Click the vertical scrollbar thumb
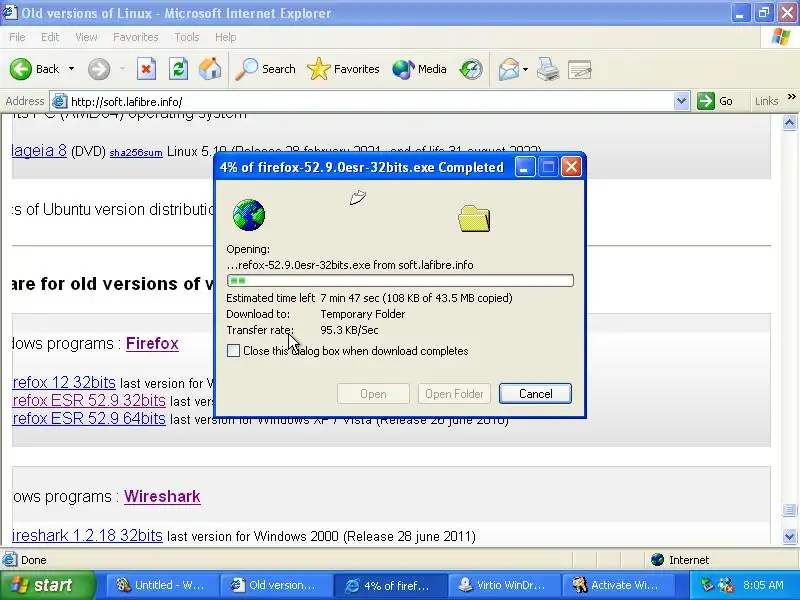 [x=789, y=510]
